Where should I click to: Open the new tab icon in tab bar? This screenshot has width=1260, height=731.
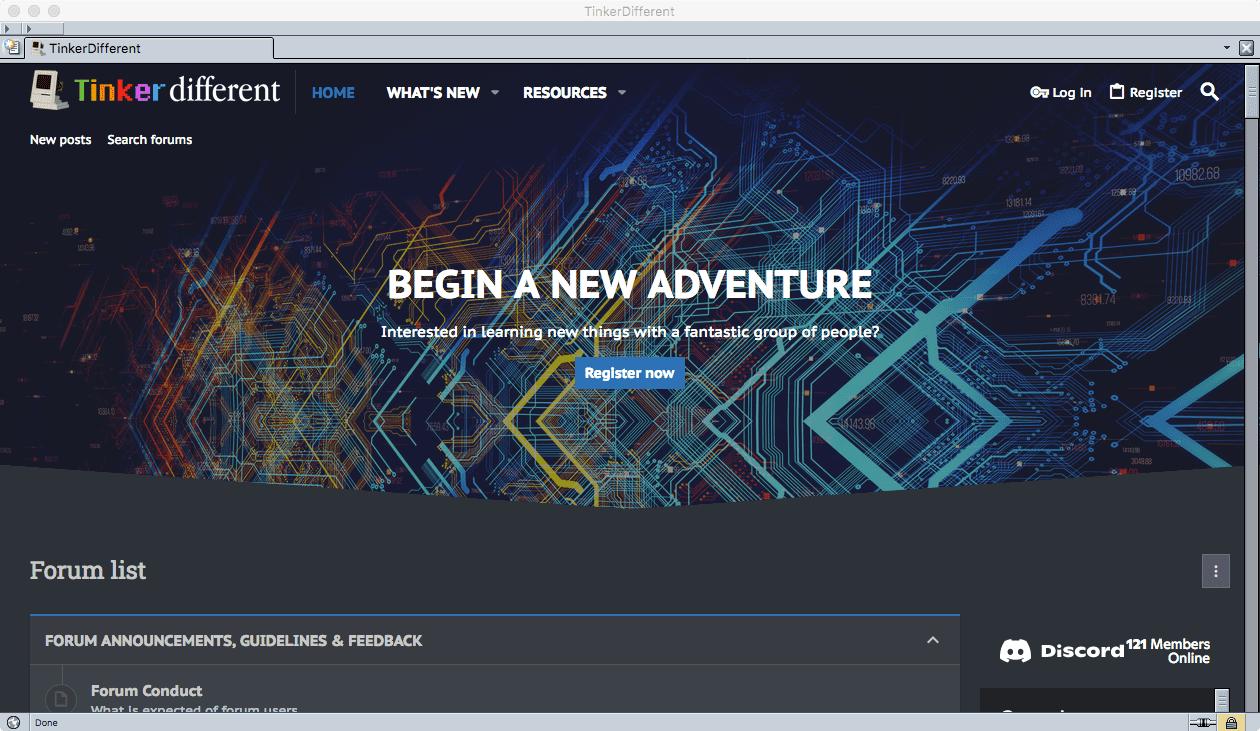tap(13, 47)
